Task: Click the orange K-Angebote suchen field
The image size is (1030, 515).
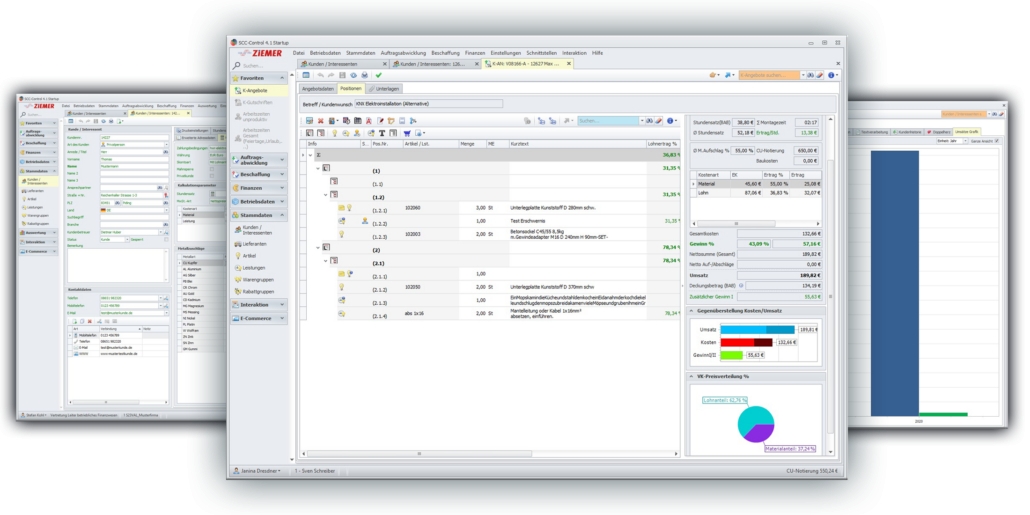Action: pyautogui.click(x=769, y=75)
